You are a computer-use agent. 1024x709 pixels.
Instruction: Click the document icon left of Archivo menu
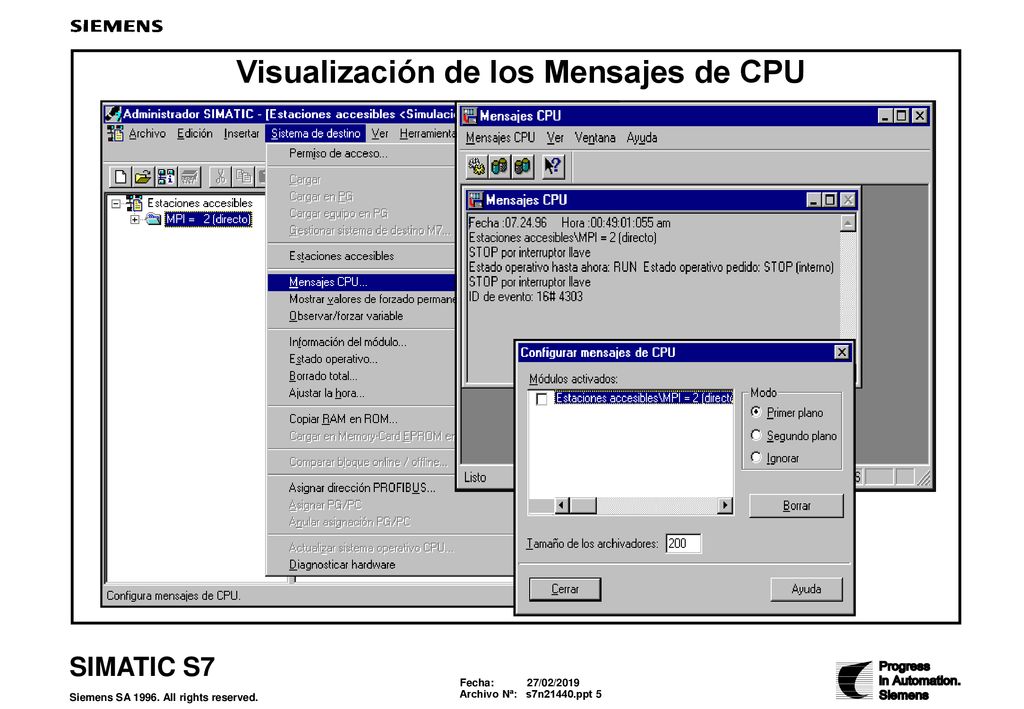[115, 134]
